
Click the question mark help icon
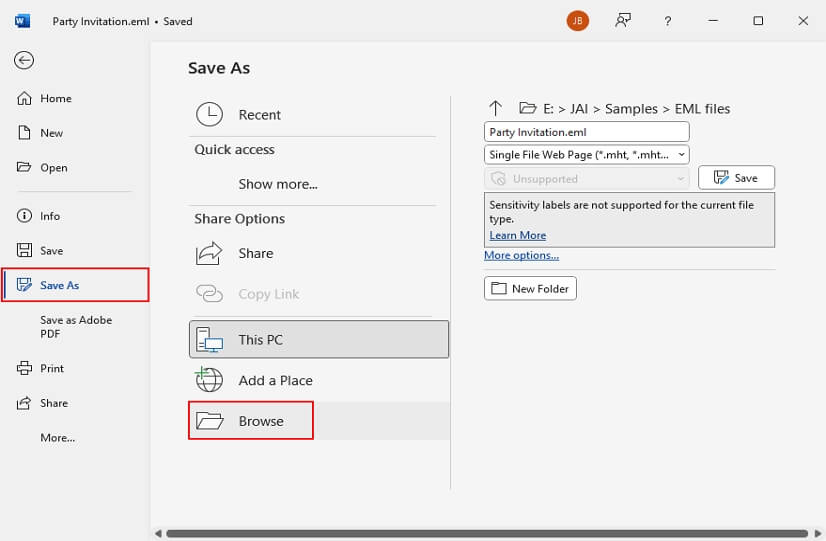click(x=668, y=21)
